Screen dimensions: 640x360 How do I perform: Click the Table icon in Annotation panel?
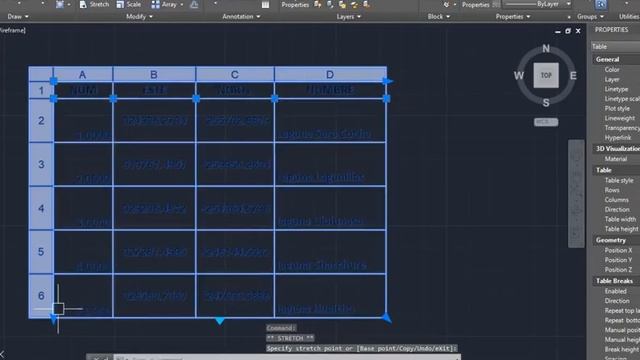click(265, 4)
